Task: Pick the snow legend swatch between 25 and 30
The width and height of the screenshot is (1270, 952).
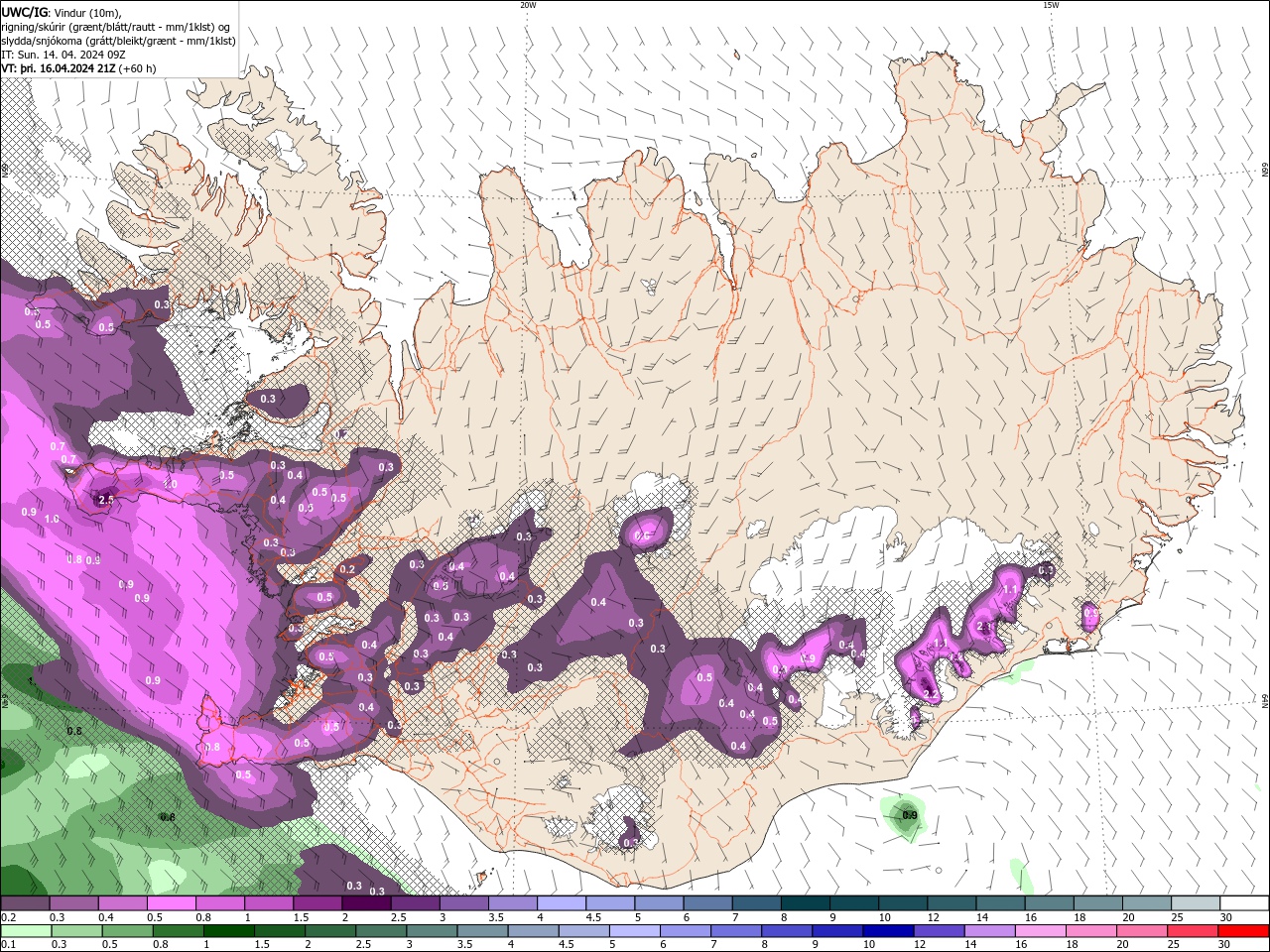Action: (x=1197, y=902)
